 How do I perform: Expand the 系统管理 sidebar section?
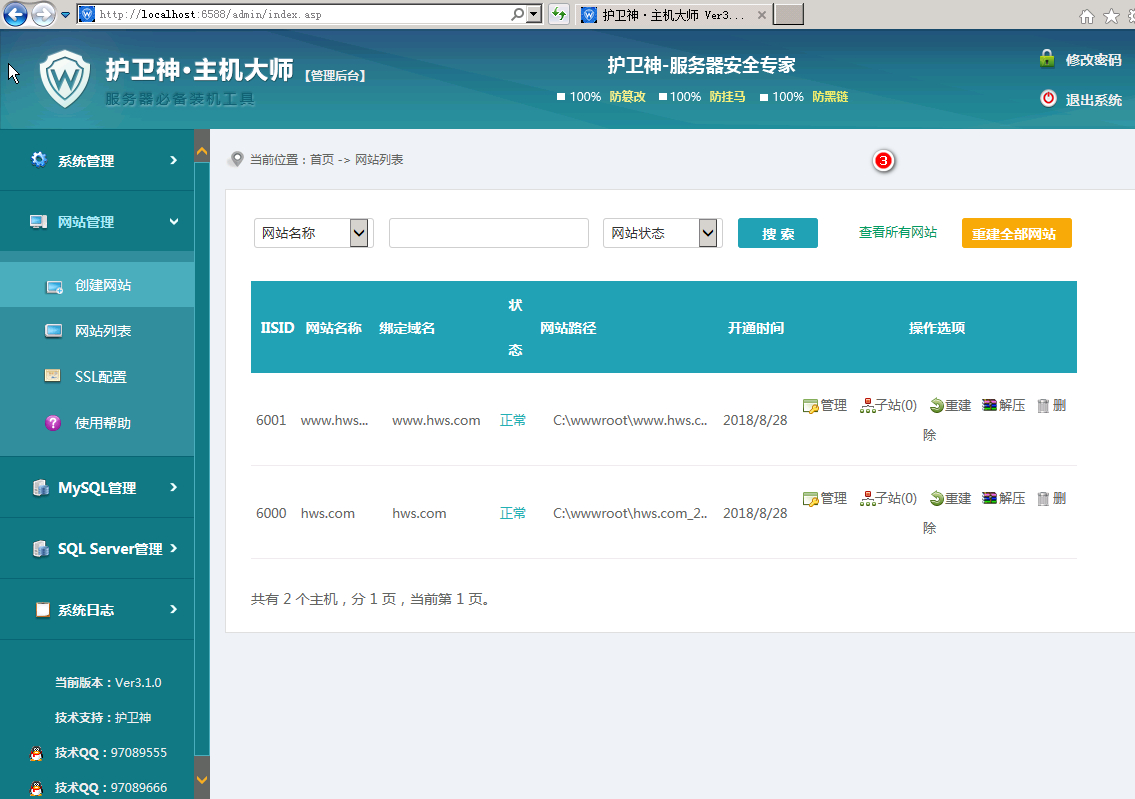point(97,160)
